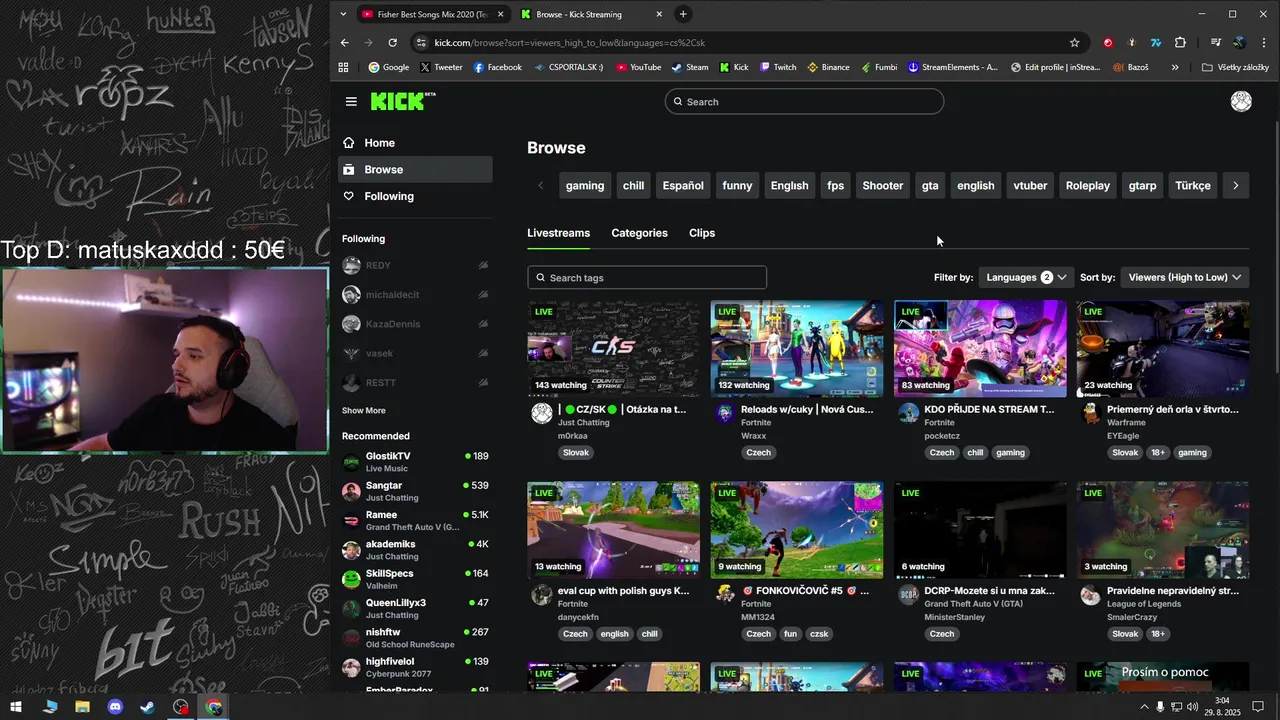Open Ramee recommended channel

coord(415,520)
